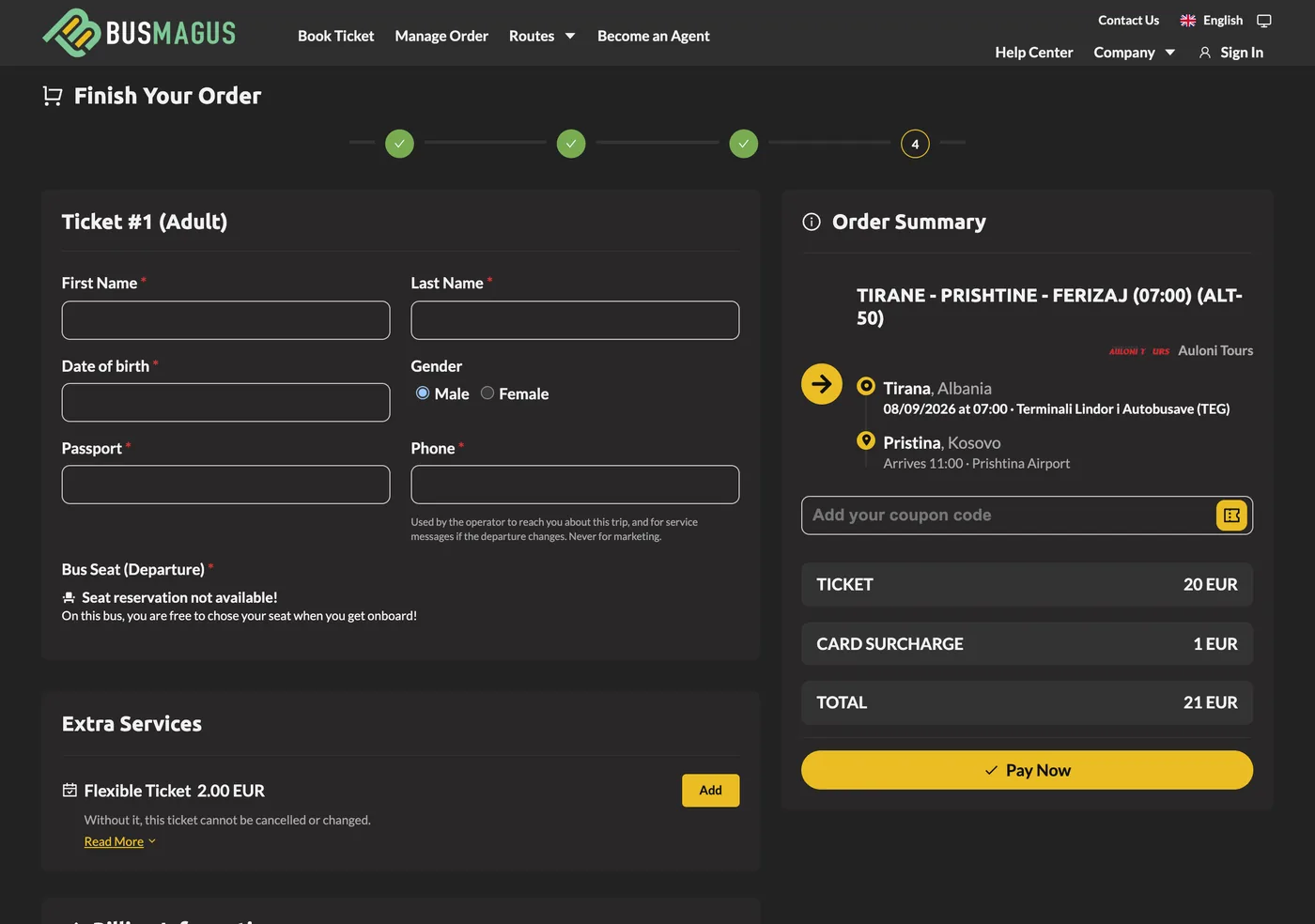Expand Read More under Flexible Ticket

coord(120,841)
